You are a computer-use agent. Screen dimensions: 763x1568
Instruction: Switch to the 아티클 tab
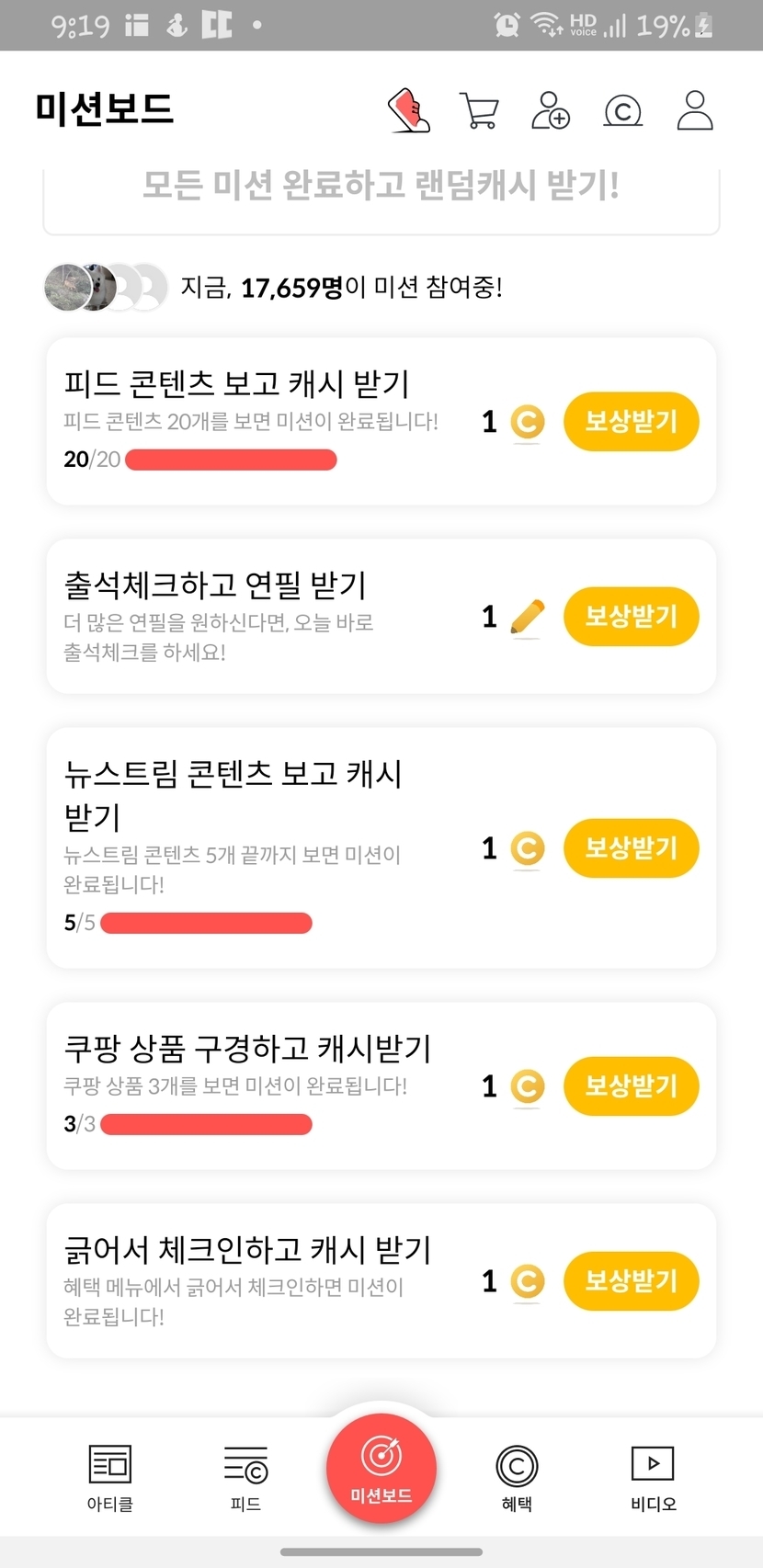110,1477
